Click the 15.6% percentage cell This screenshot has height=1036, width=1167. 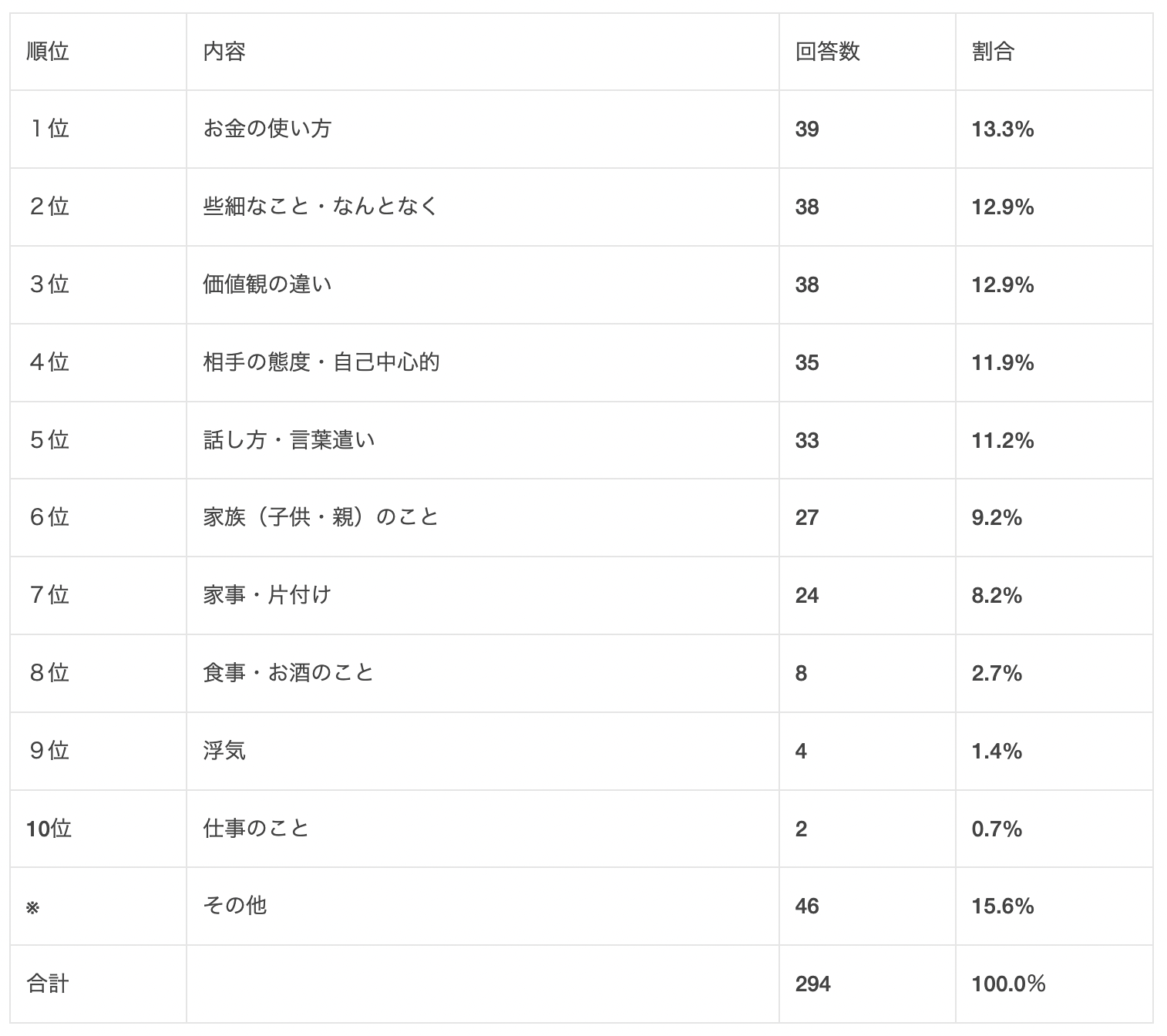click(1002, 906)
